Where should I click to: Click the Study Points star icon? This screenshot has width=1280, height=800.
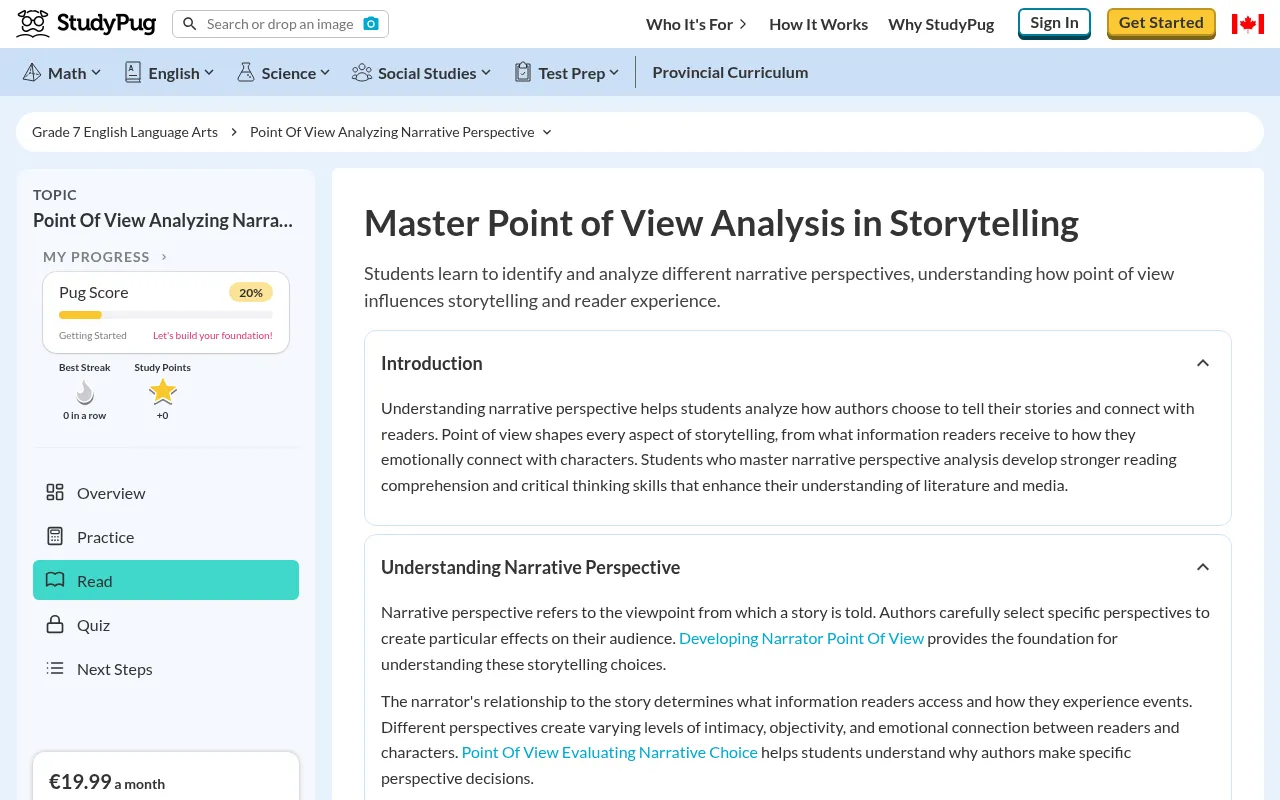(162, 391)
